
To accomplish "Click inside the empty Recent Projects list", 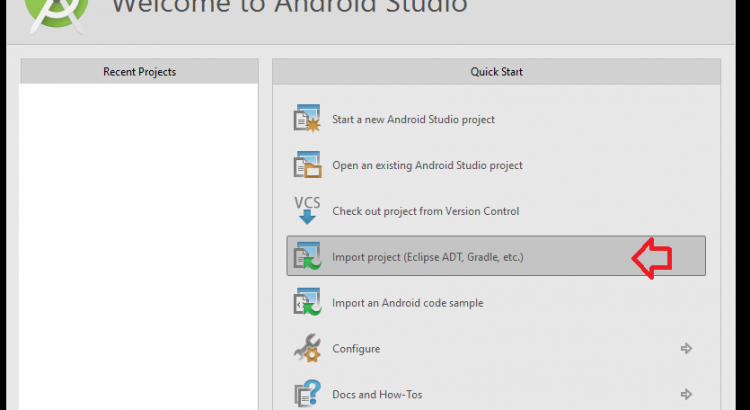I will (x=139, y=240).
